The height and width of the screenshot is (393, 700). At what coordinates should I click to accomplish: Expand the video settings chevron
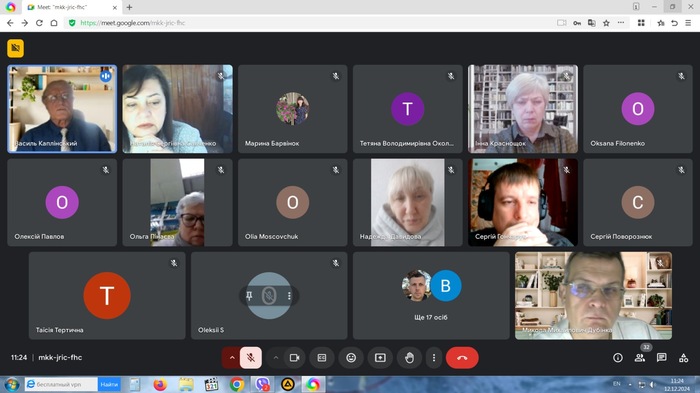tap(276, 358)
